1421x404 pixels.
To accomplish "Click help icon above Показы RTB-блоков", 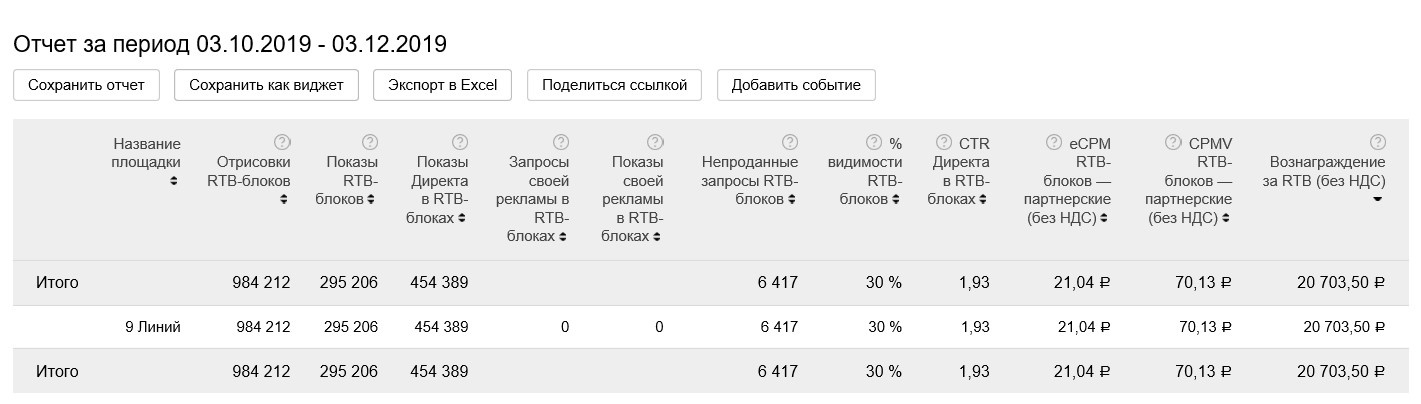I will click(x=370, y=142).
